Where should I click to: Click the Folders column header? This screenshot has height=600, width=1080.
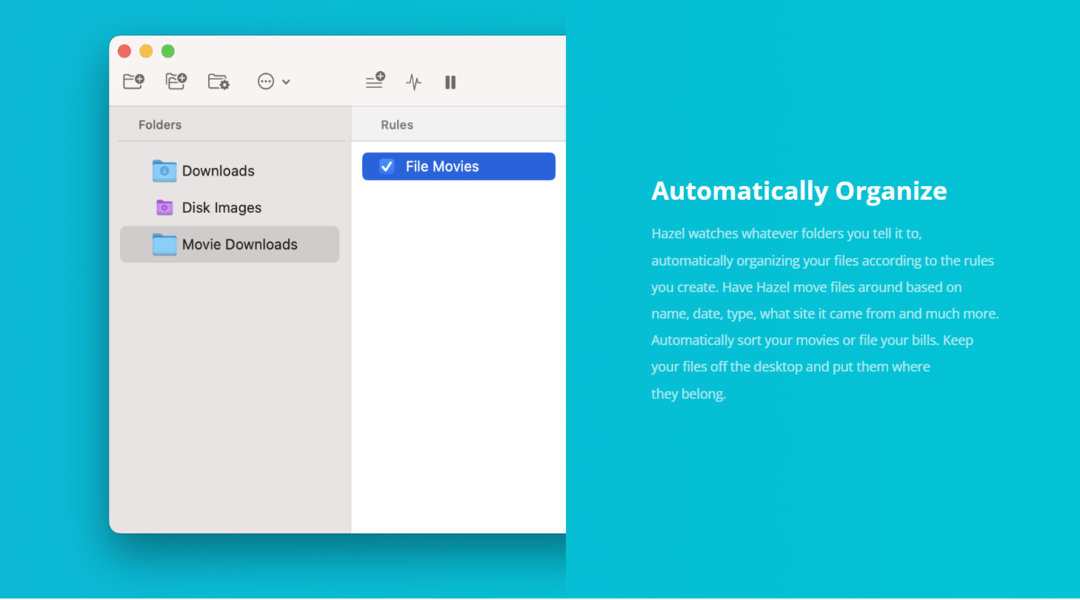click(x=160, y=125)
